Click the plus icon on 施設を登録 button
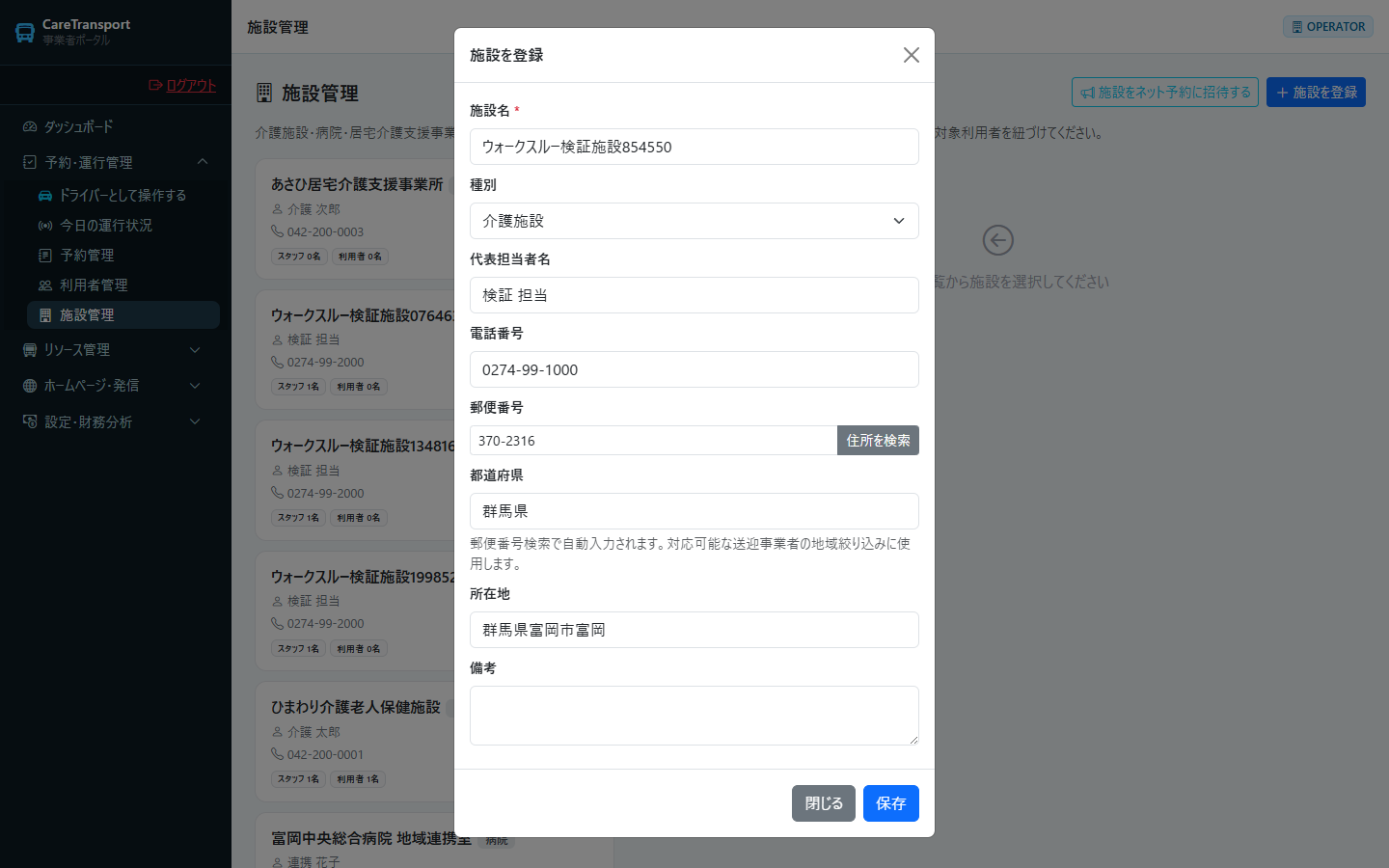Viewport: 1389px width, 868px height. coord(1282,93)
